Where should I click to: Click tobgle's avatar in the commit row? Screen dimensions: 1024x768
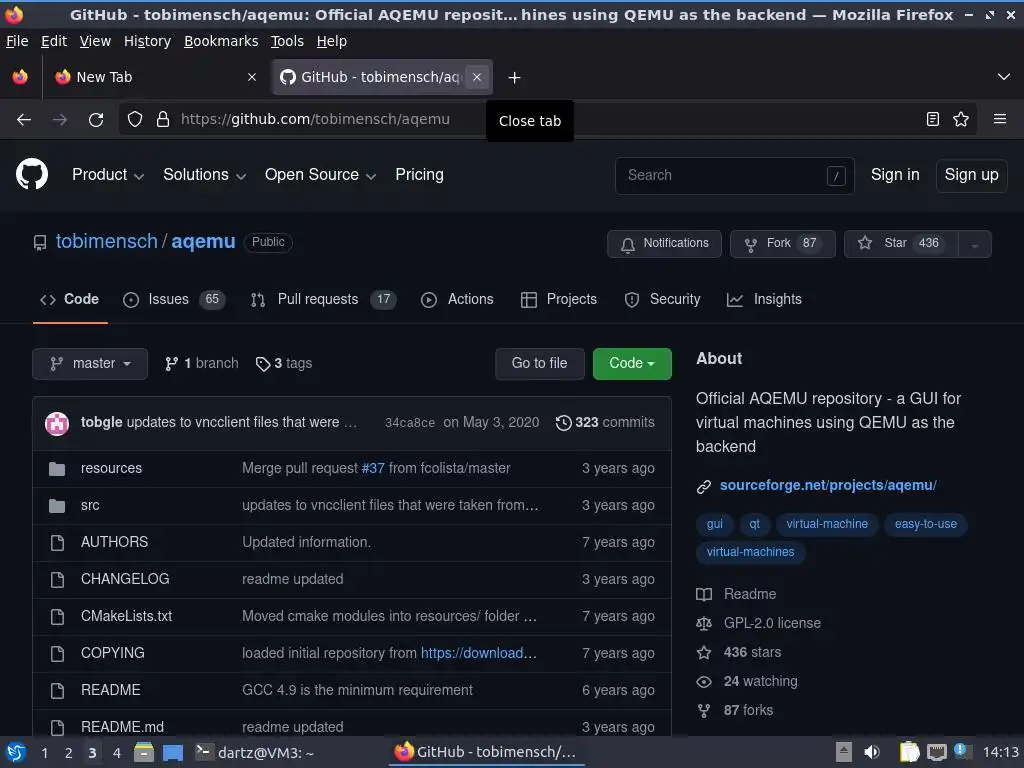click(x=57, y=423)
